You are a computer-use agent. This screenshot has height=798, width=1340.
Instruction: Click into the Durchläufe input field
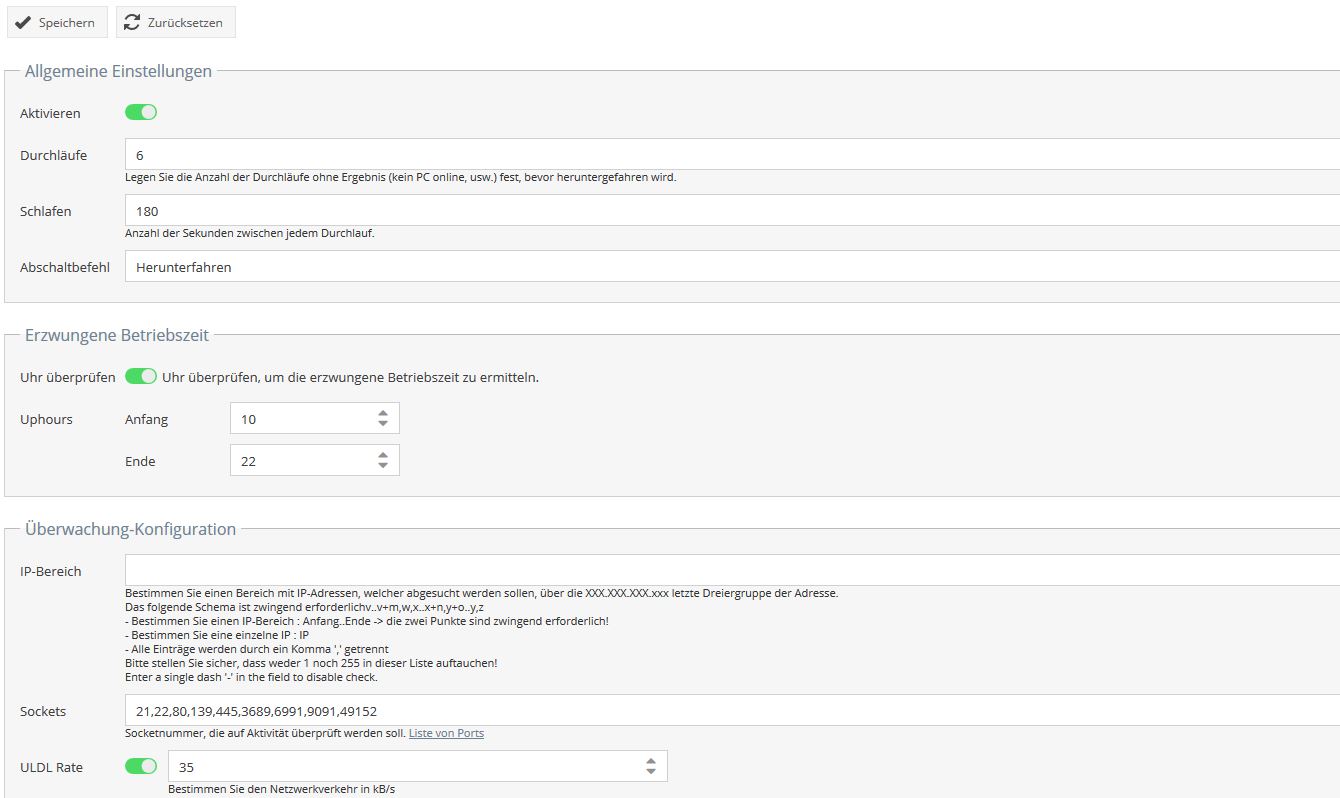(732, 155)
